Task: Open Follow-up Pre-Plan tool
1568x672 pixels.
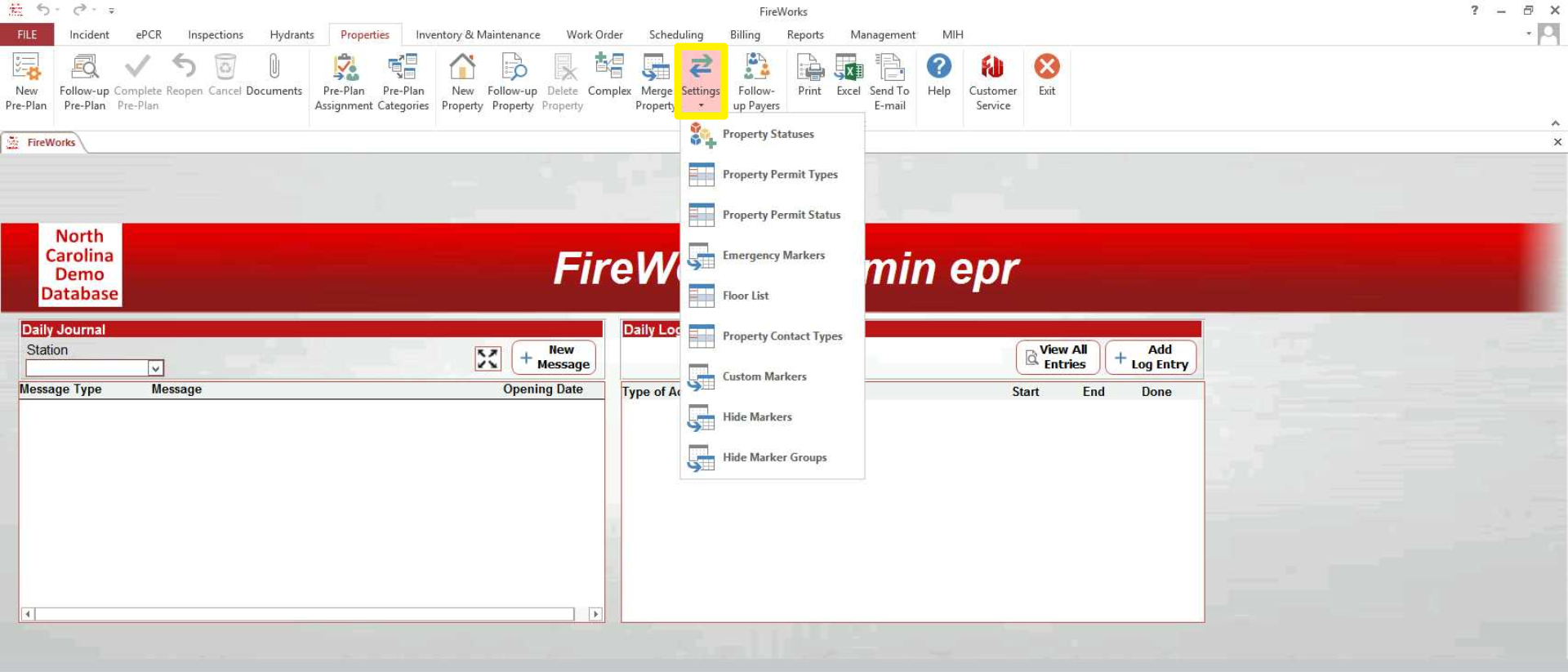Action: [x=84, y=82]
